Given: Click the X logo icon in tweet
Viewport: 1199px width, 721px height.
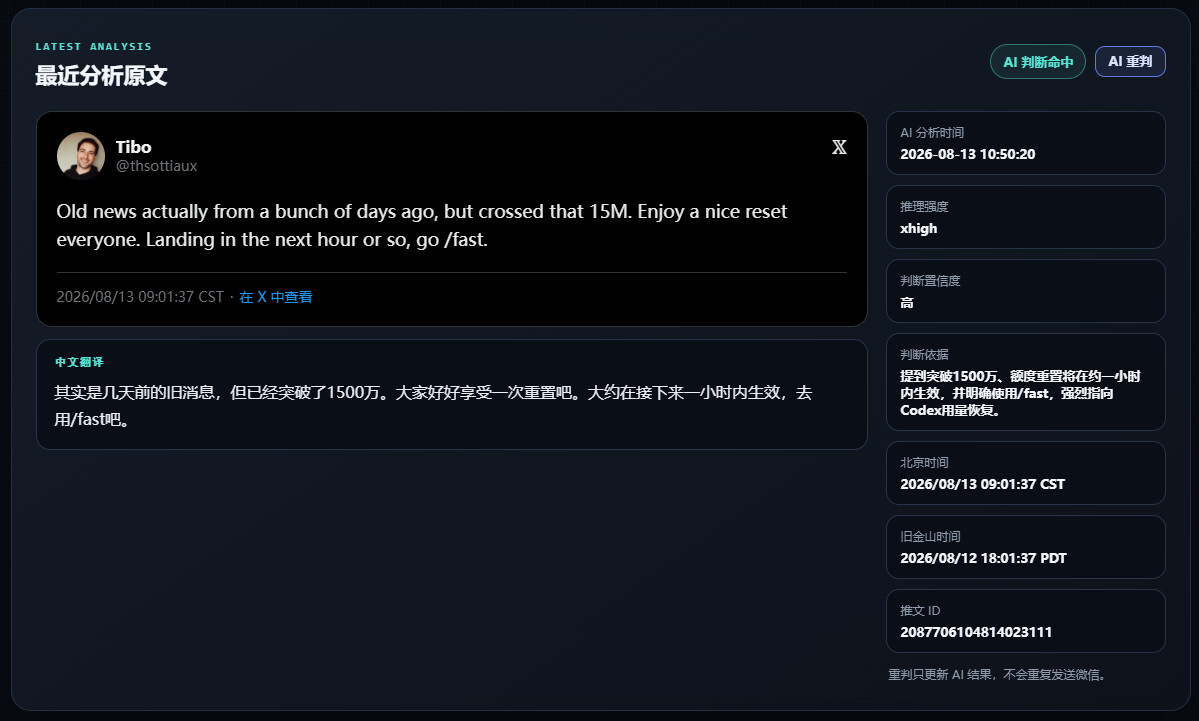Looking at the screenshot, I should point(839,148).
